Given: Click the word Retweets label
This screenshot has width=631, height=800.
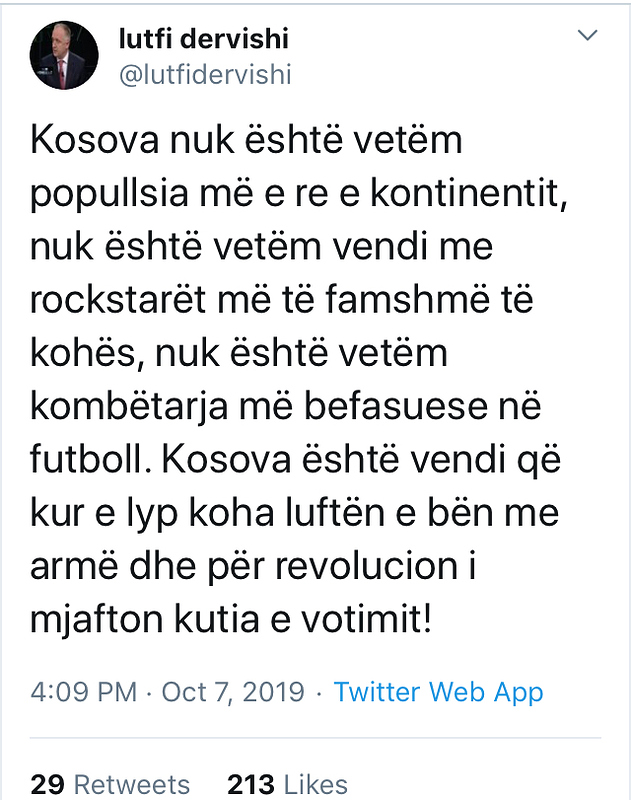Looking at the screenshot, I should click(133, 784).
